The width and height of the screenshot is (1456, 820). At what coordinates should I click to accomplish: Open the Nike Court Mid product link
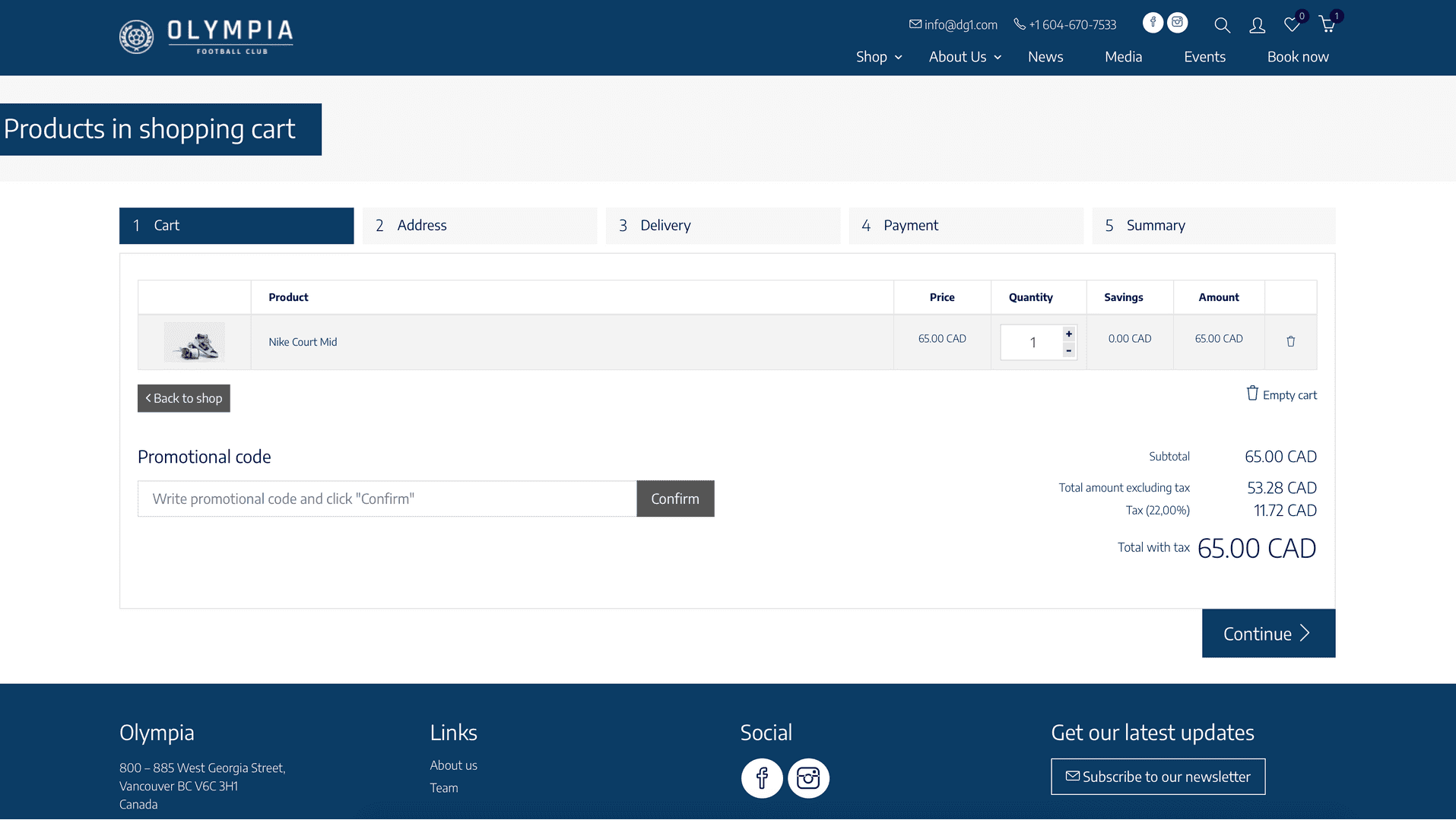click(x=303, y=342)
